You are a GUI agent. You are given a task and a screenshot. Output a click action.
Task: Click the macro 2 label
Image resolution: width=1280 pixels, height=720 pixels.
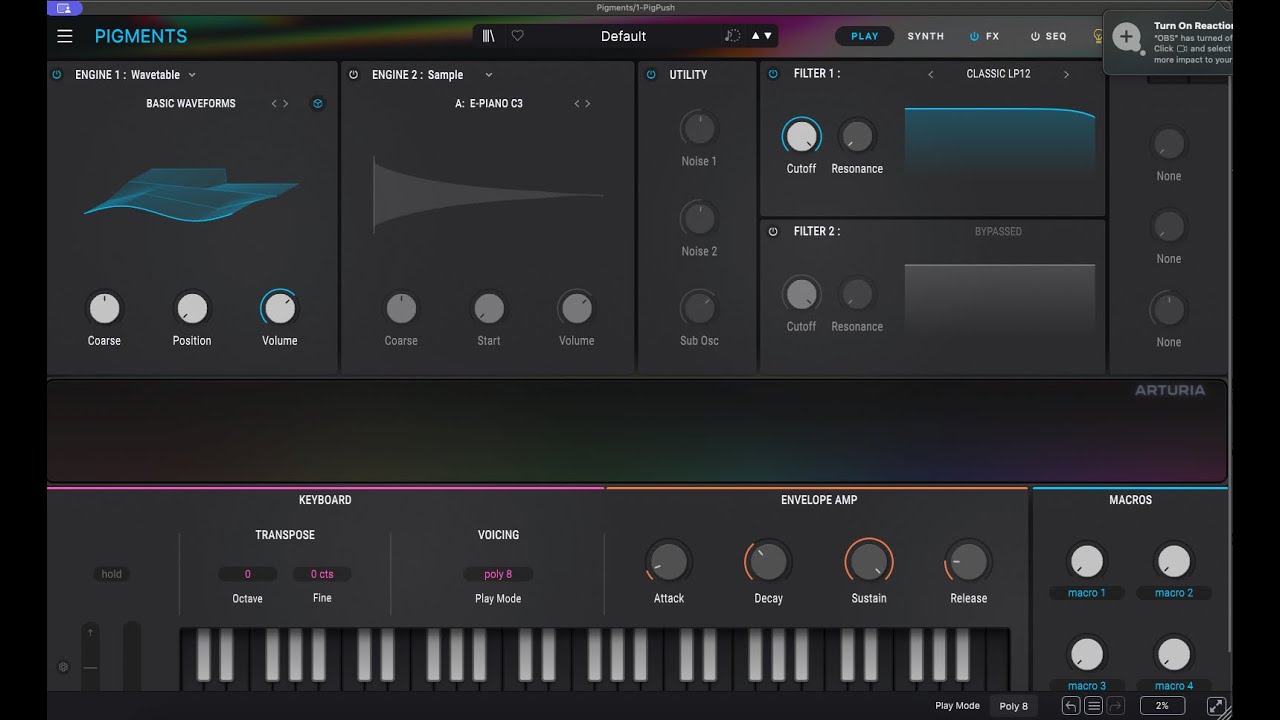click(x=1174, y=593)
